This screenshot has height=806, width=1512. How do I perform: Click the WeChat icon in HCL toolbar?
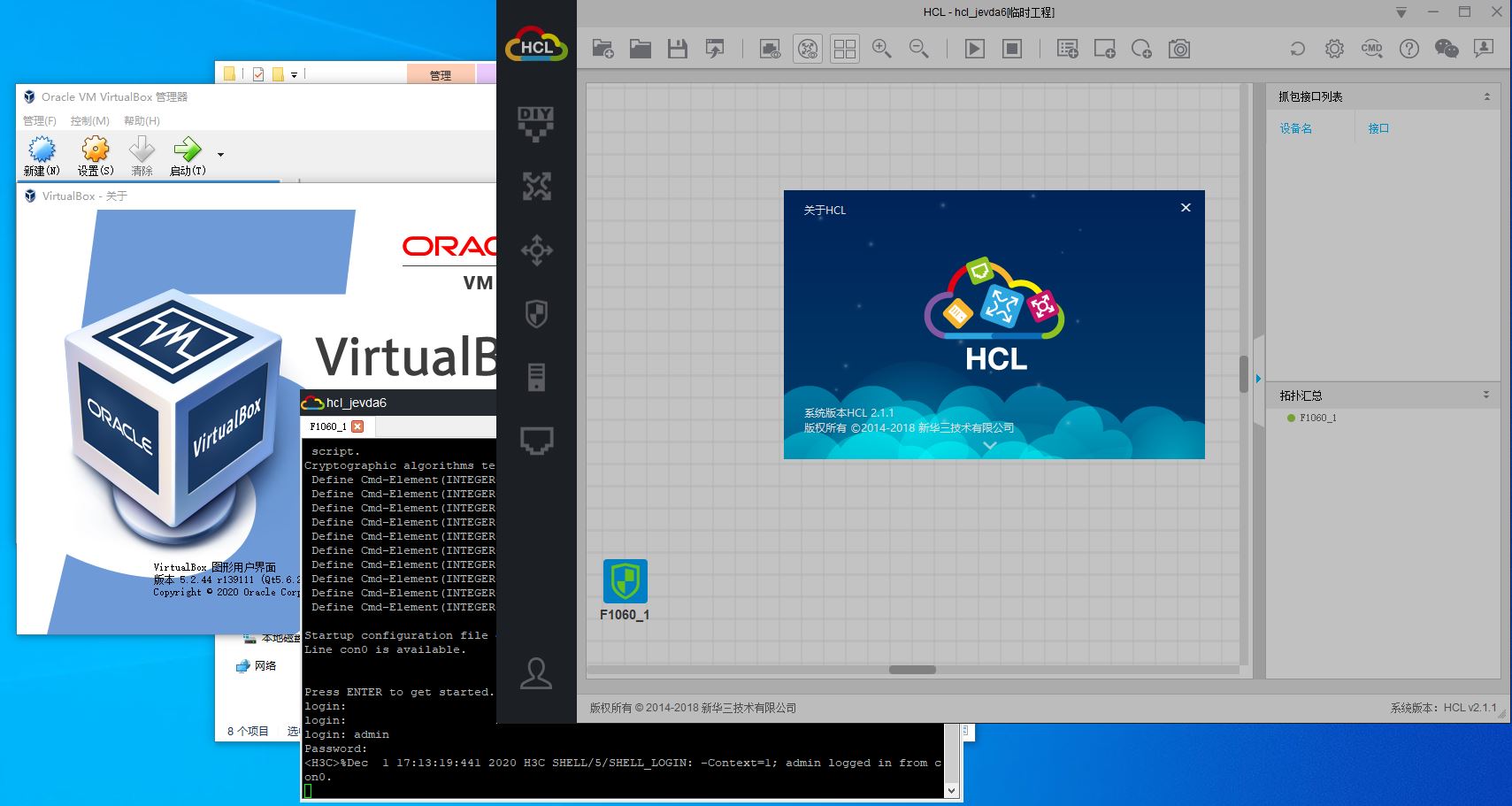coord(1447,49)
